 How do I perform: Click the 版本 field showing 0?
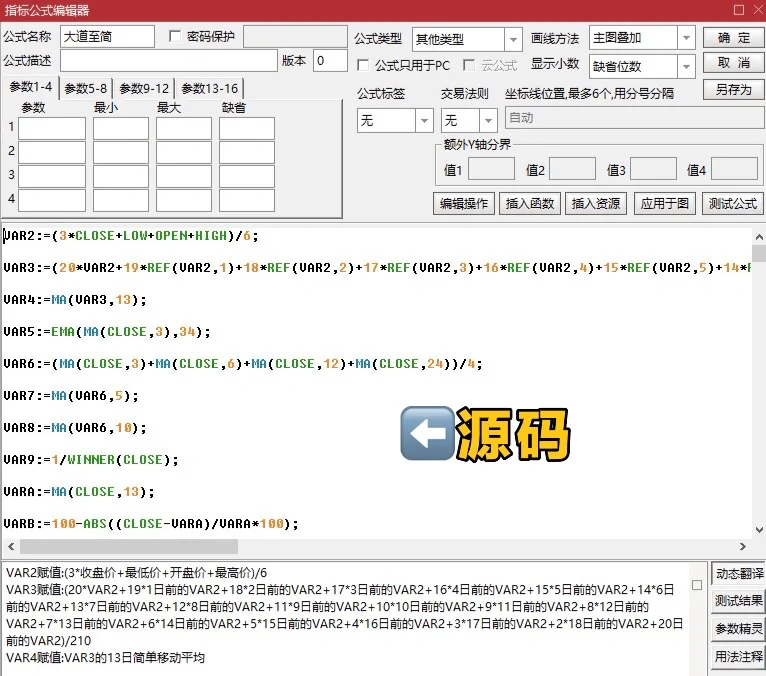330,61
